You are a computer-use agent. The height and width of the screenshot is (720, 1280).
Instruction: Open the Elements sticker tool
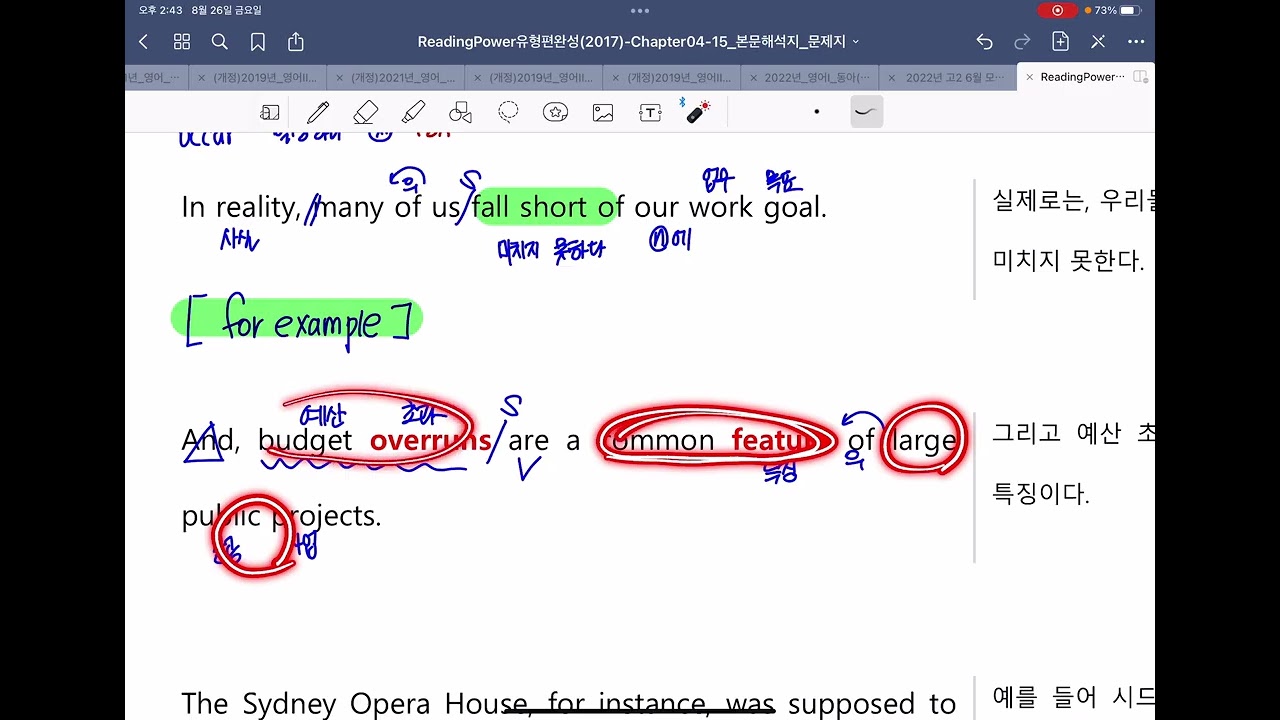(x=555, y=113)
